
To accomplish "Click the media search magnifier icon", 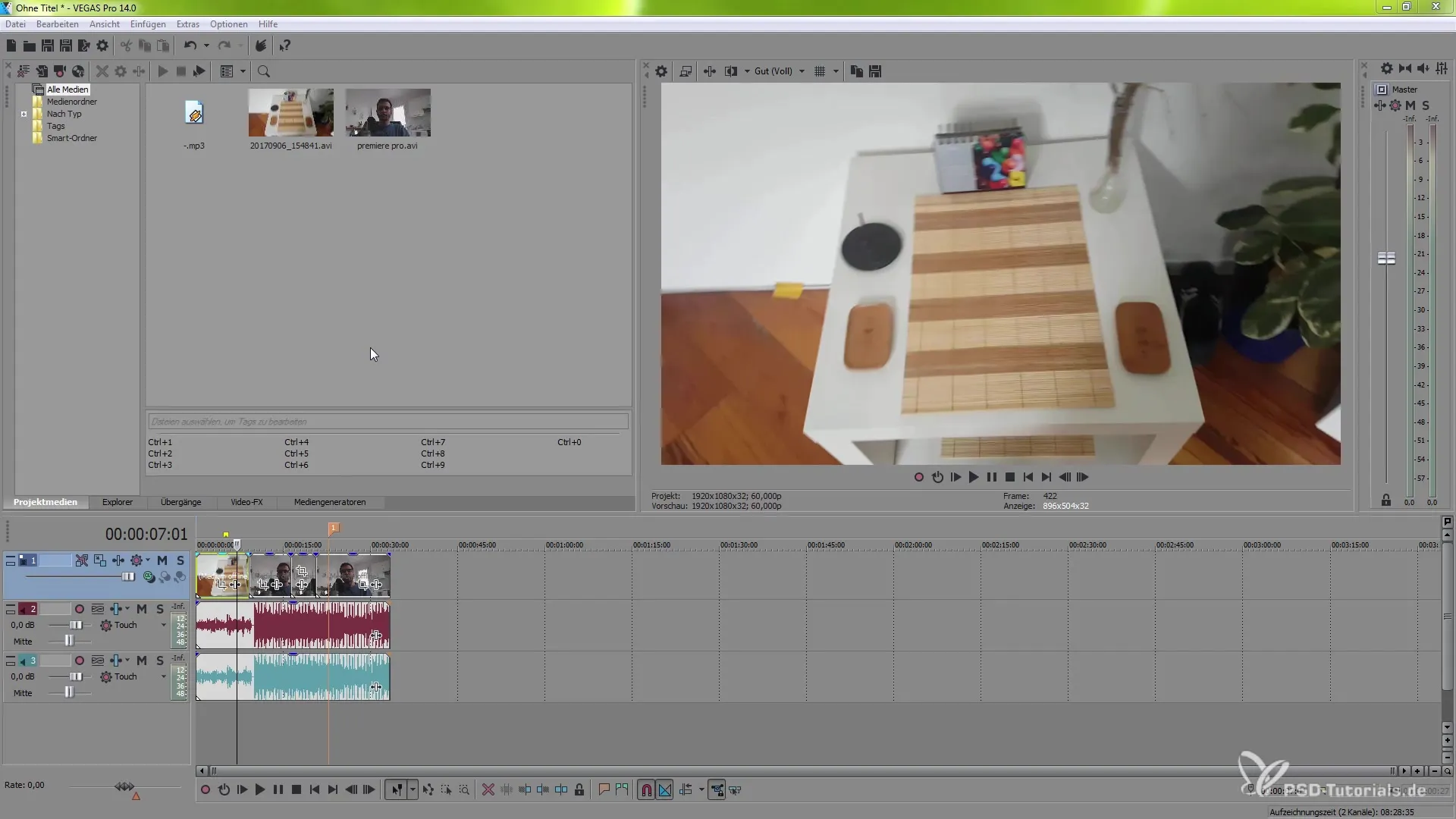I will click(264, 71).
